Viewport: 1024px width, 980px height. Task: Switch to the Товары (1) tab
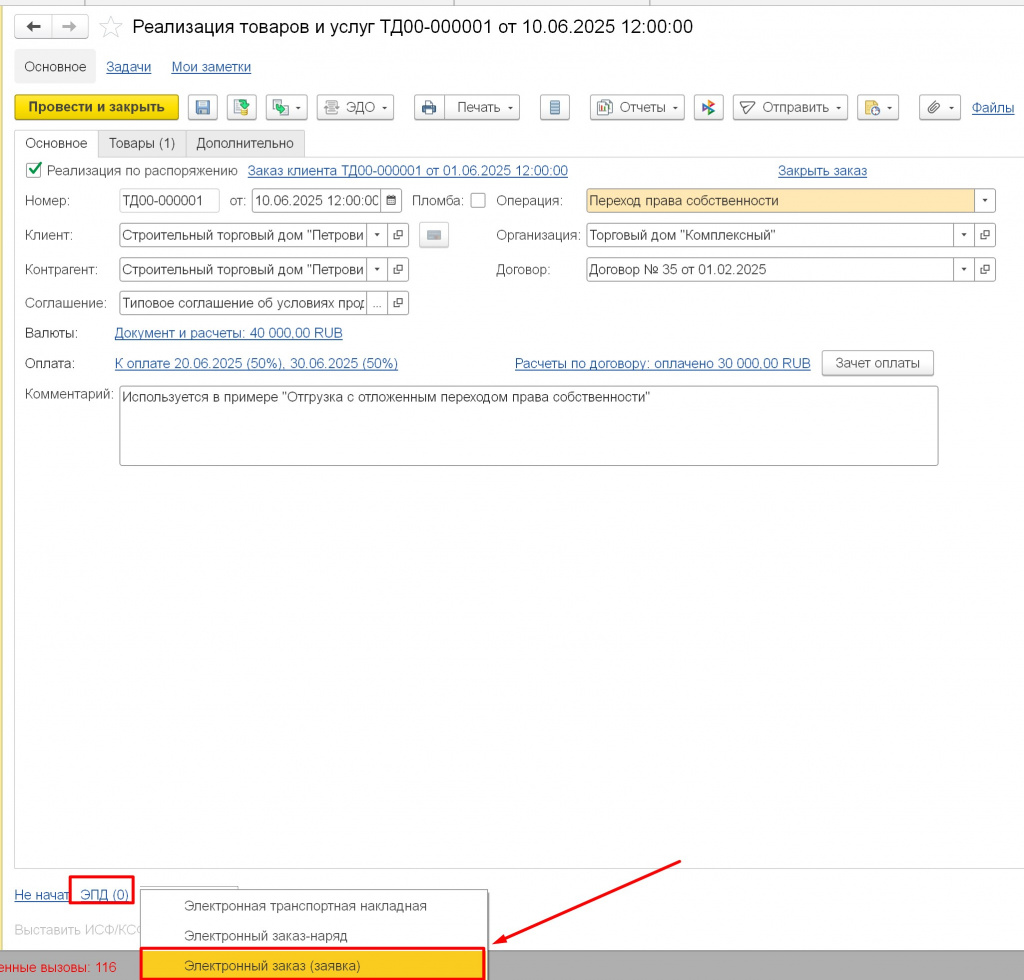[142, 143]
